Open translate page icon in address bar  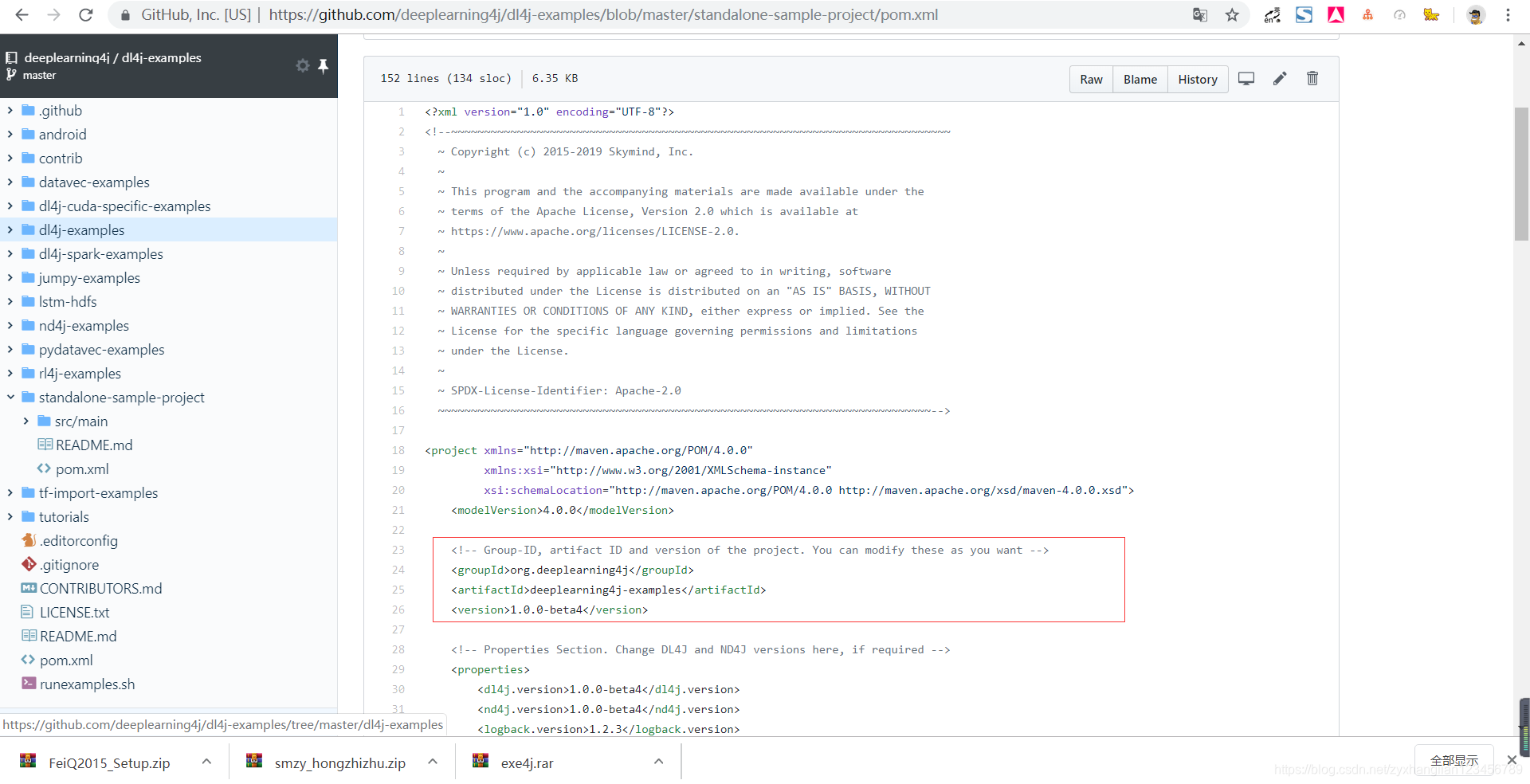[x=1200, y=15]
